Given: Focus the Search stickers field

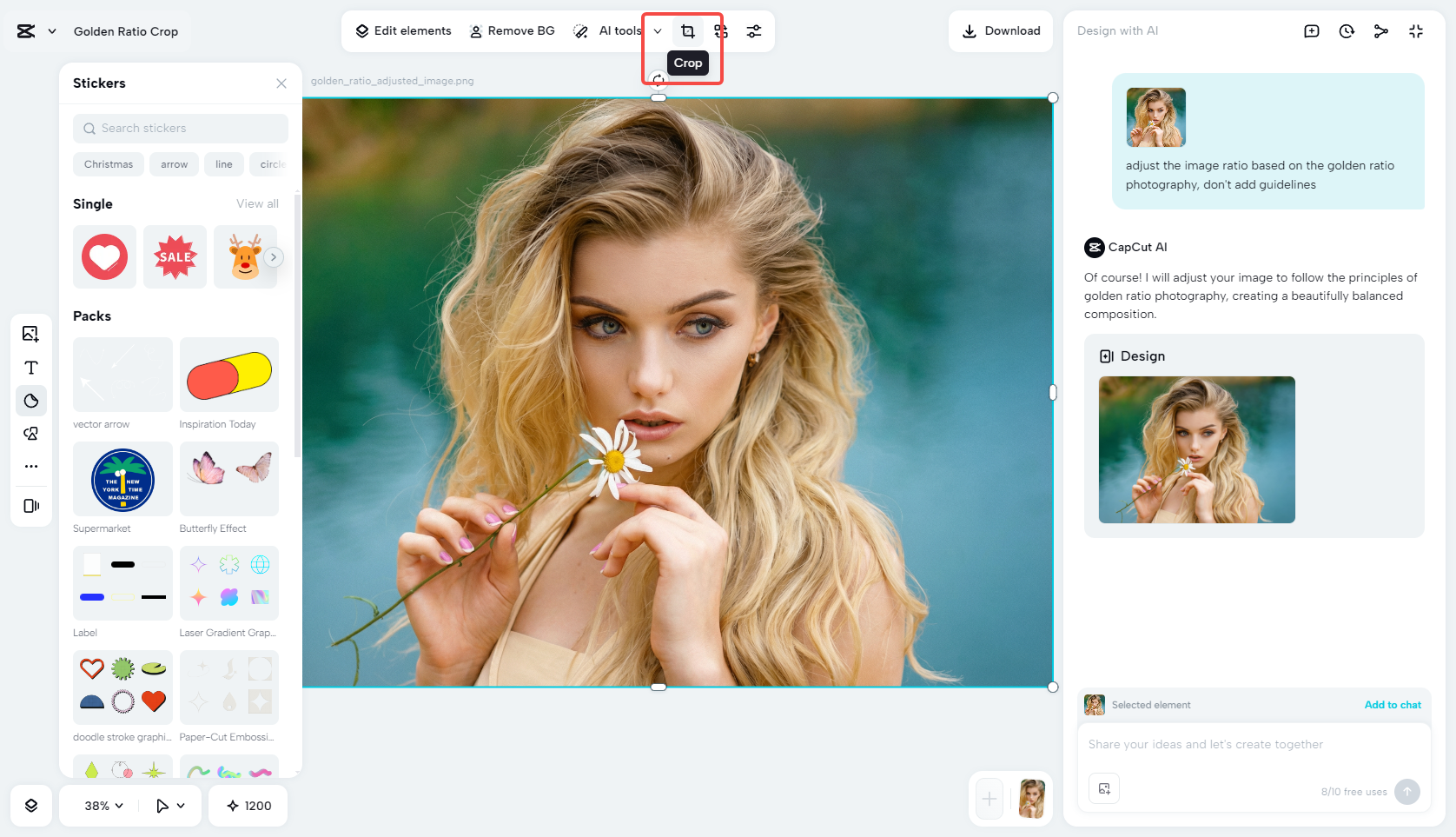Looking at the screenshot, I should 181,129.
